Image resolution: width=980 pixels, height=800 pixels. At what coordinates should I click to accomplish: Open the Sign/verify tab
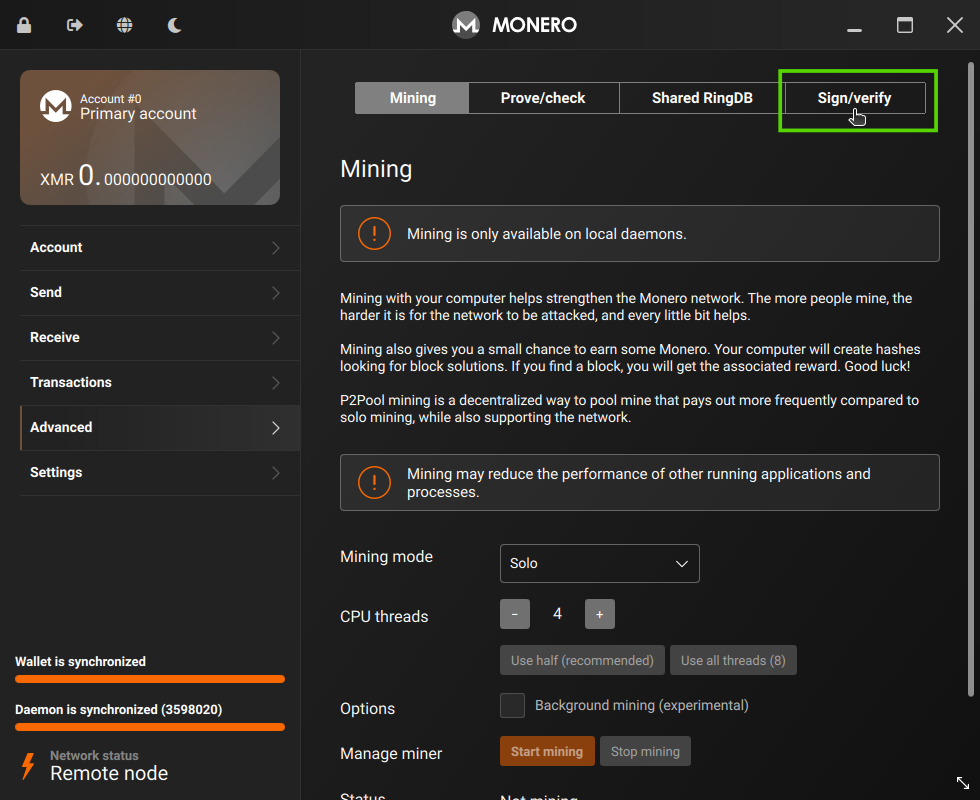[x=854, y=98]
